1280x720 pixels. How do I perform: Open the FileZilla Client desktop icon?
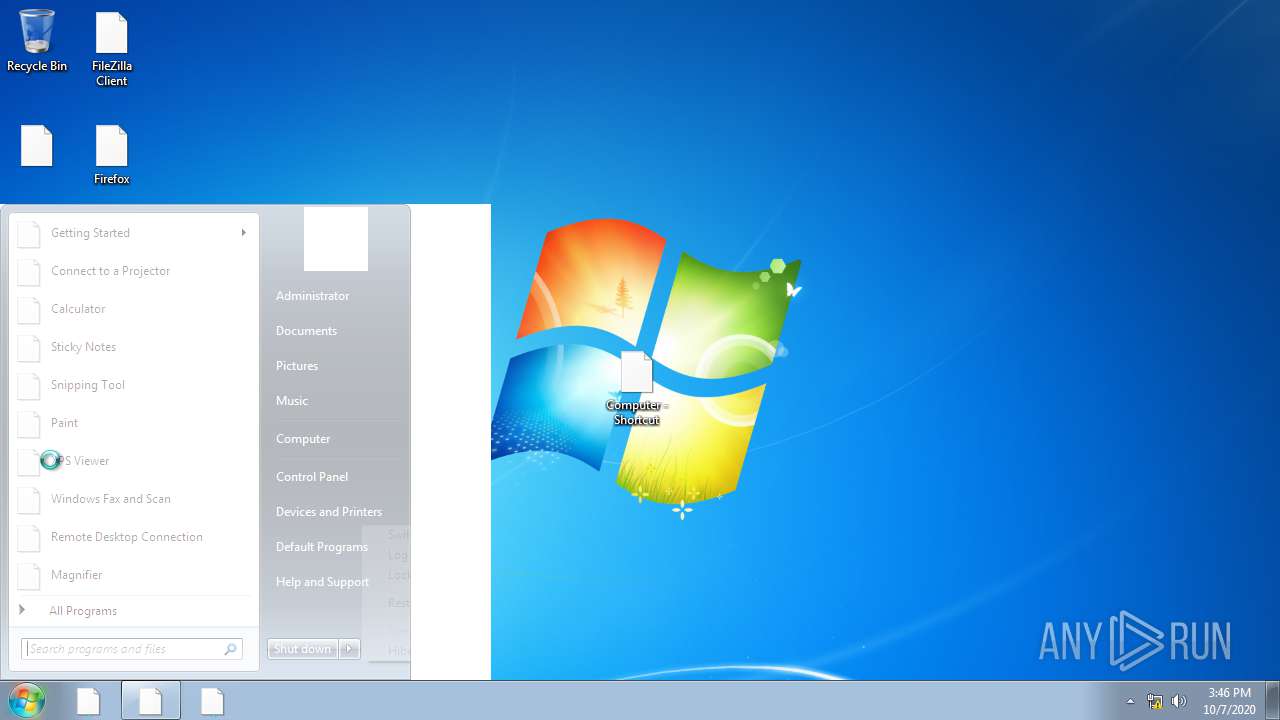click(112, 49)
